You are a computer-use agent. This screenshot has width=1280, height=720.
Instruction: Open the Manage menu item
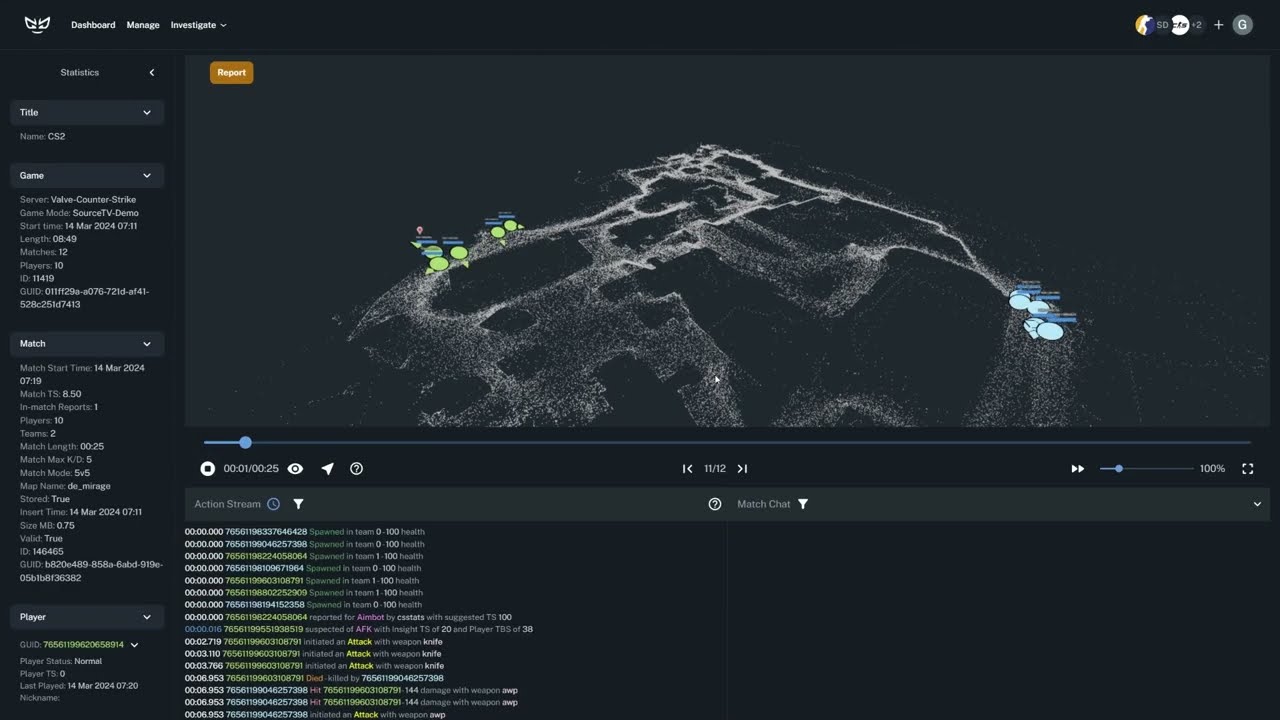[143, 25]
